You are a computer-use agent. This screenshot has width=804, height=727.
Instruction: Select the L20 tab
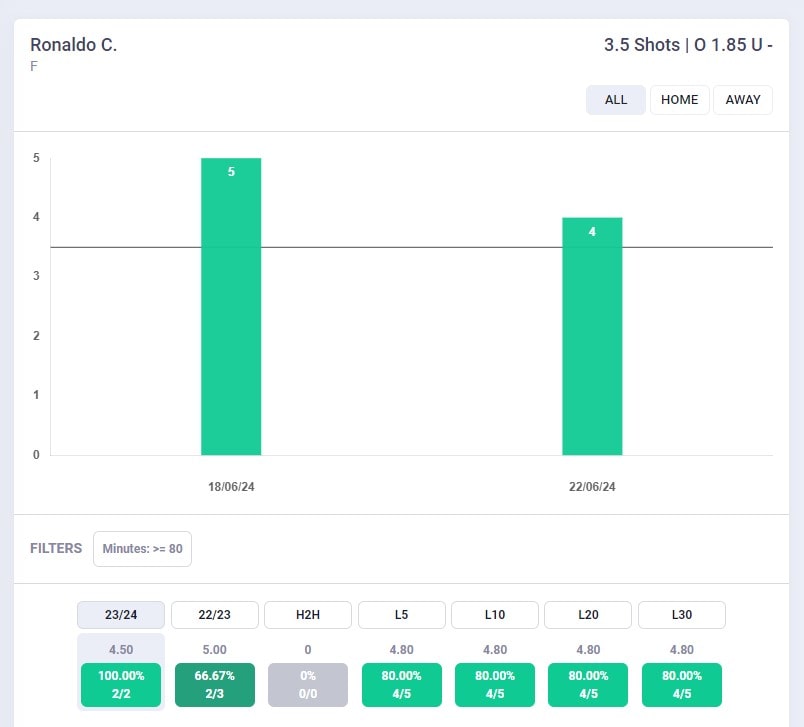(588, 615)
